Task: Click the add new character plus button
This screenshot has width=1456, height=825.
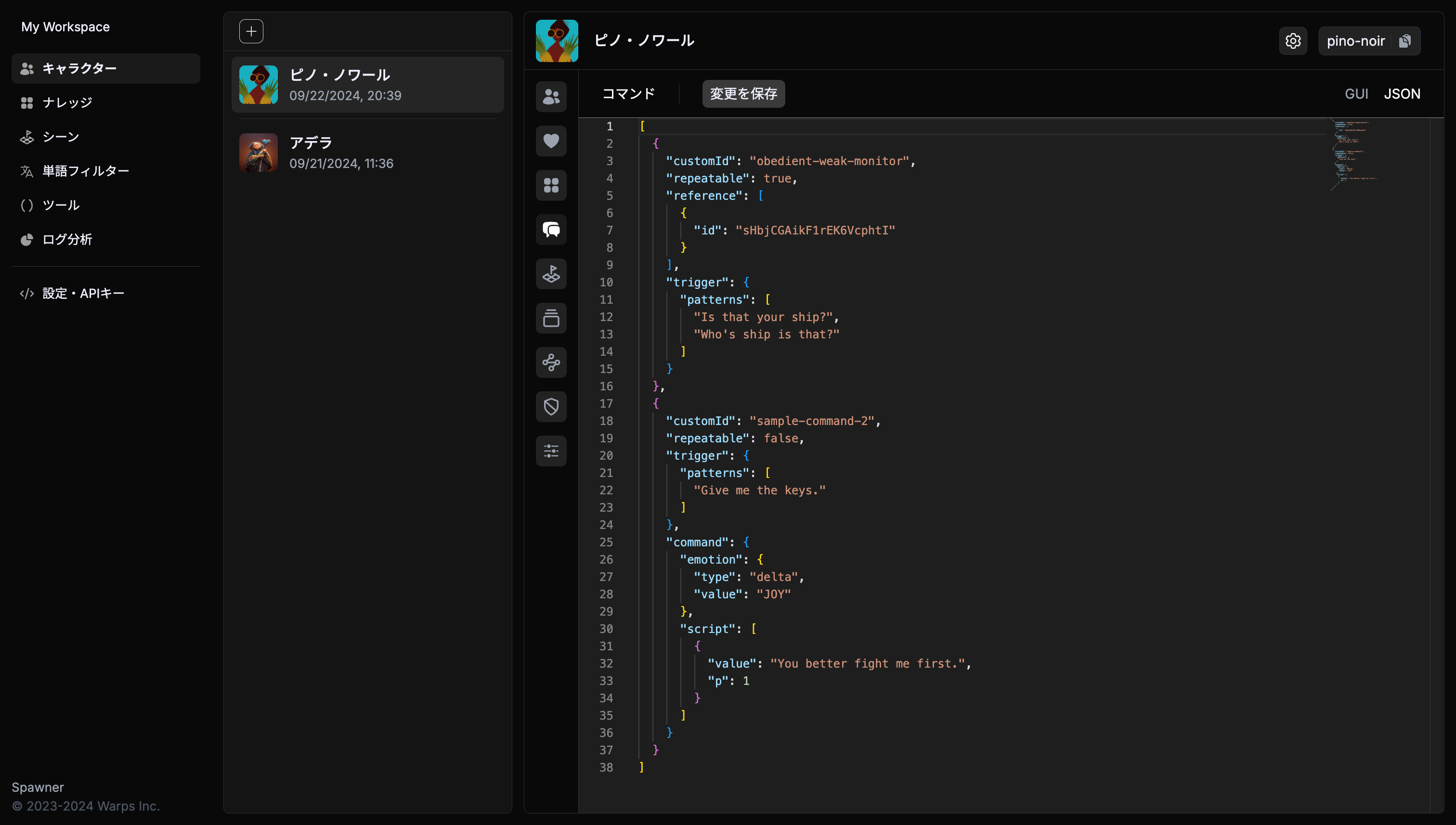Action: 251,31
